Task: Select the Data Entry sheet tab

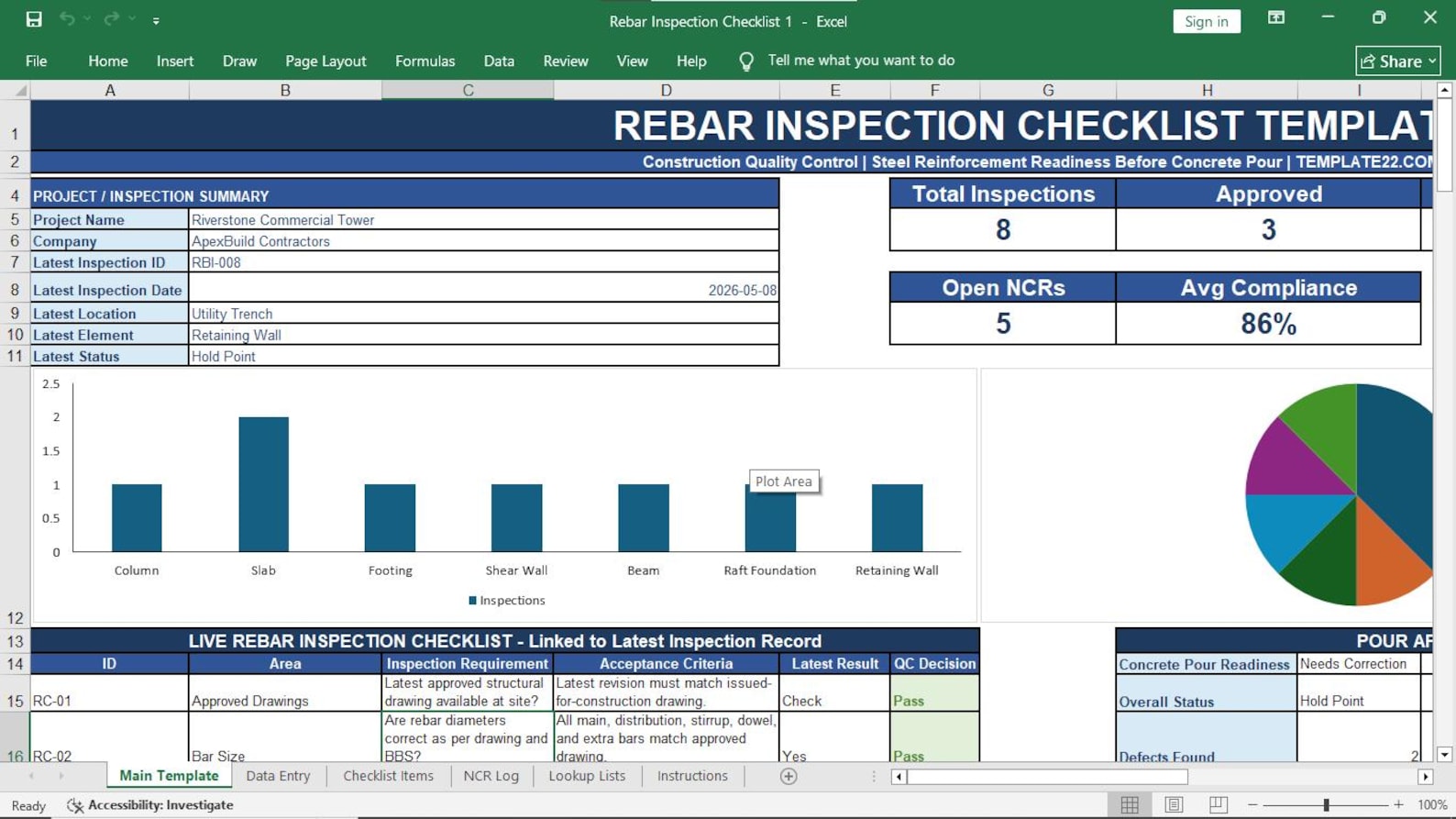Action: coord(278,776)
